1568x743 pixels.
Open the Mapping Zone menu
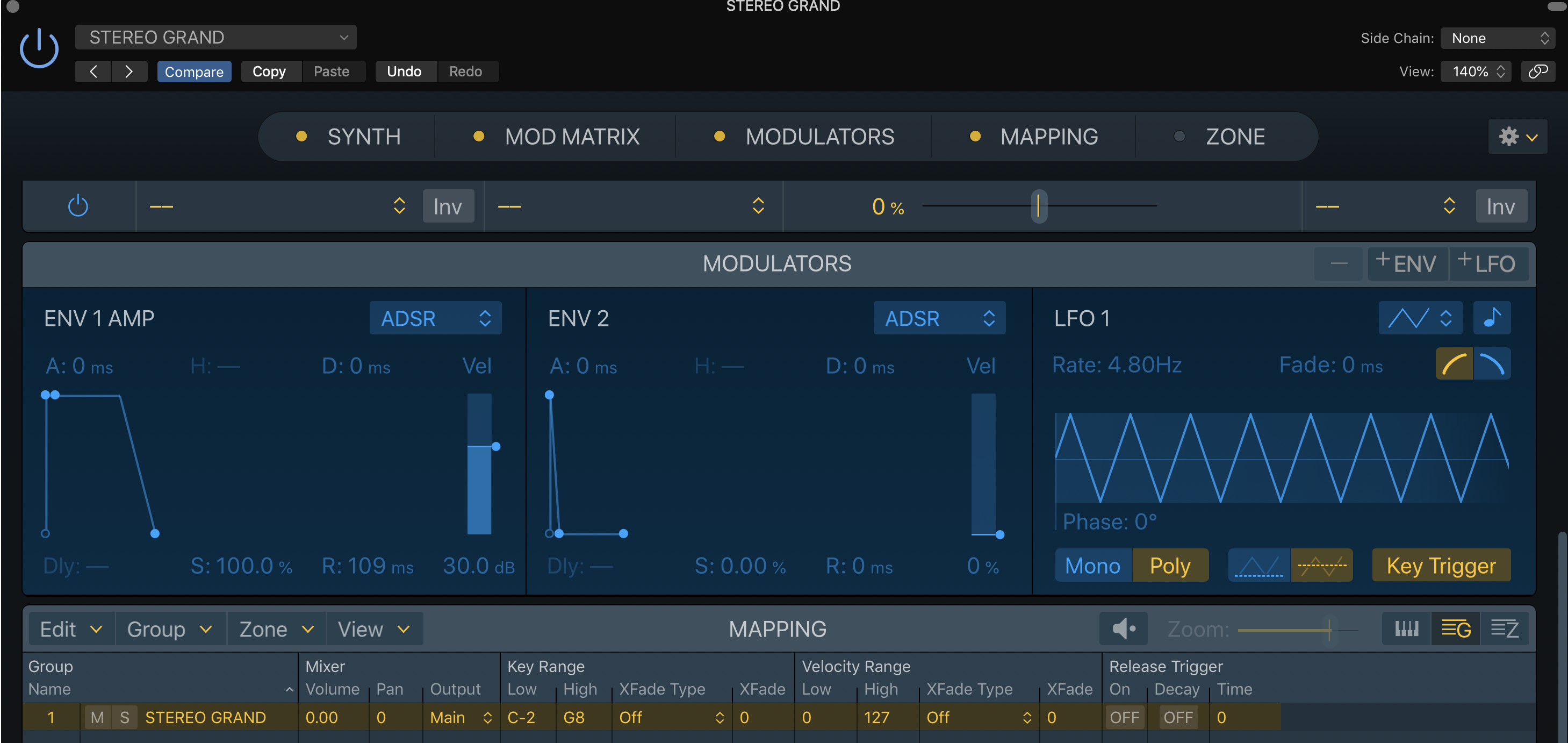point(276,628)
